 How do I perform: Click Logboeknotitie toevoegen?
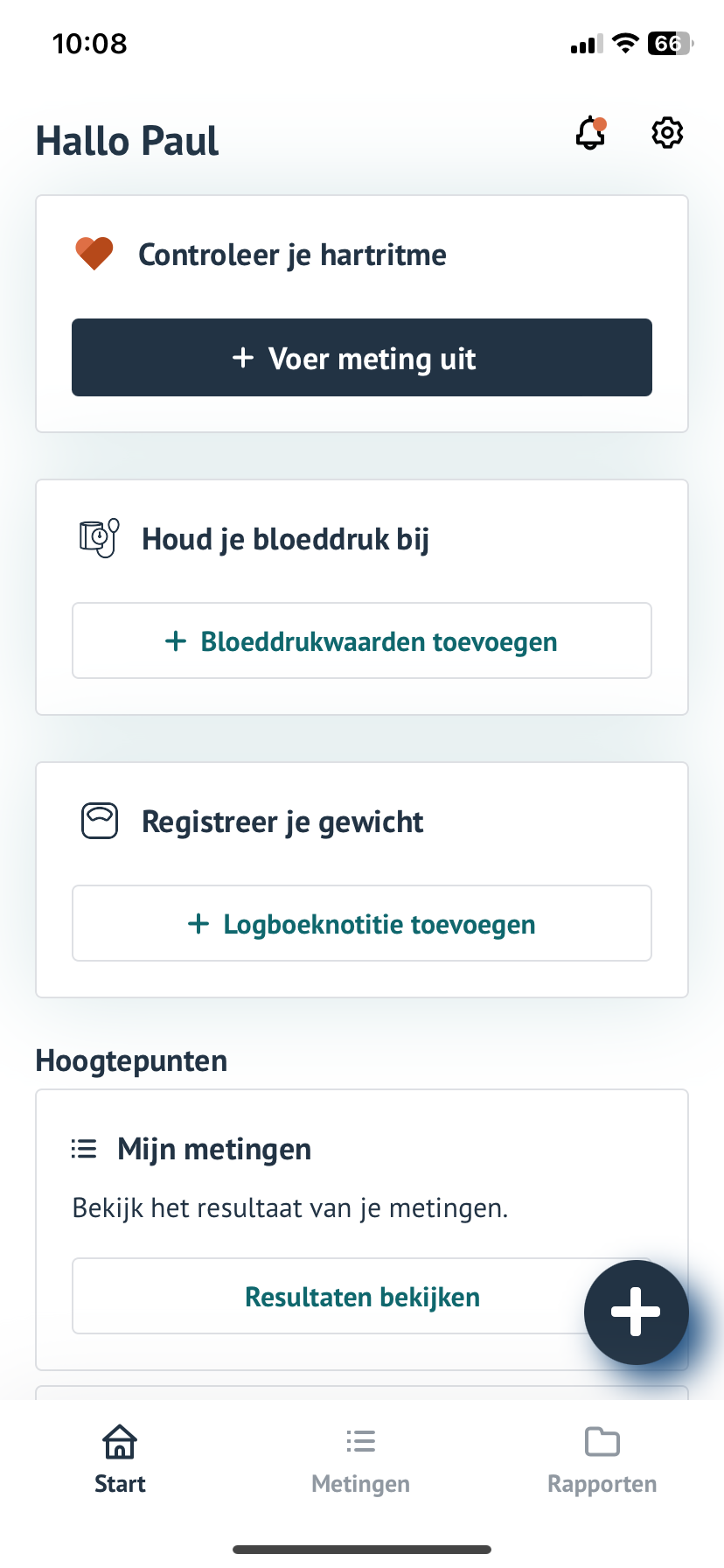coord(362,924)
